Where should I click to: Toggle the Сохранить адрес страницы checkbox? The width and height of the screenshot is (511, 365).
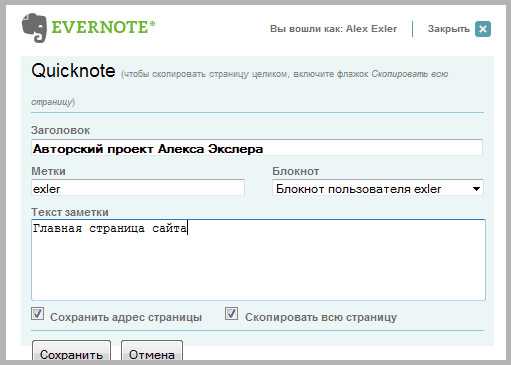37,314
